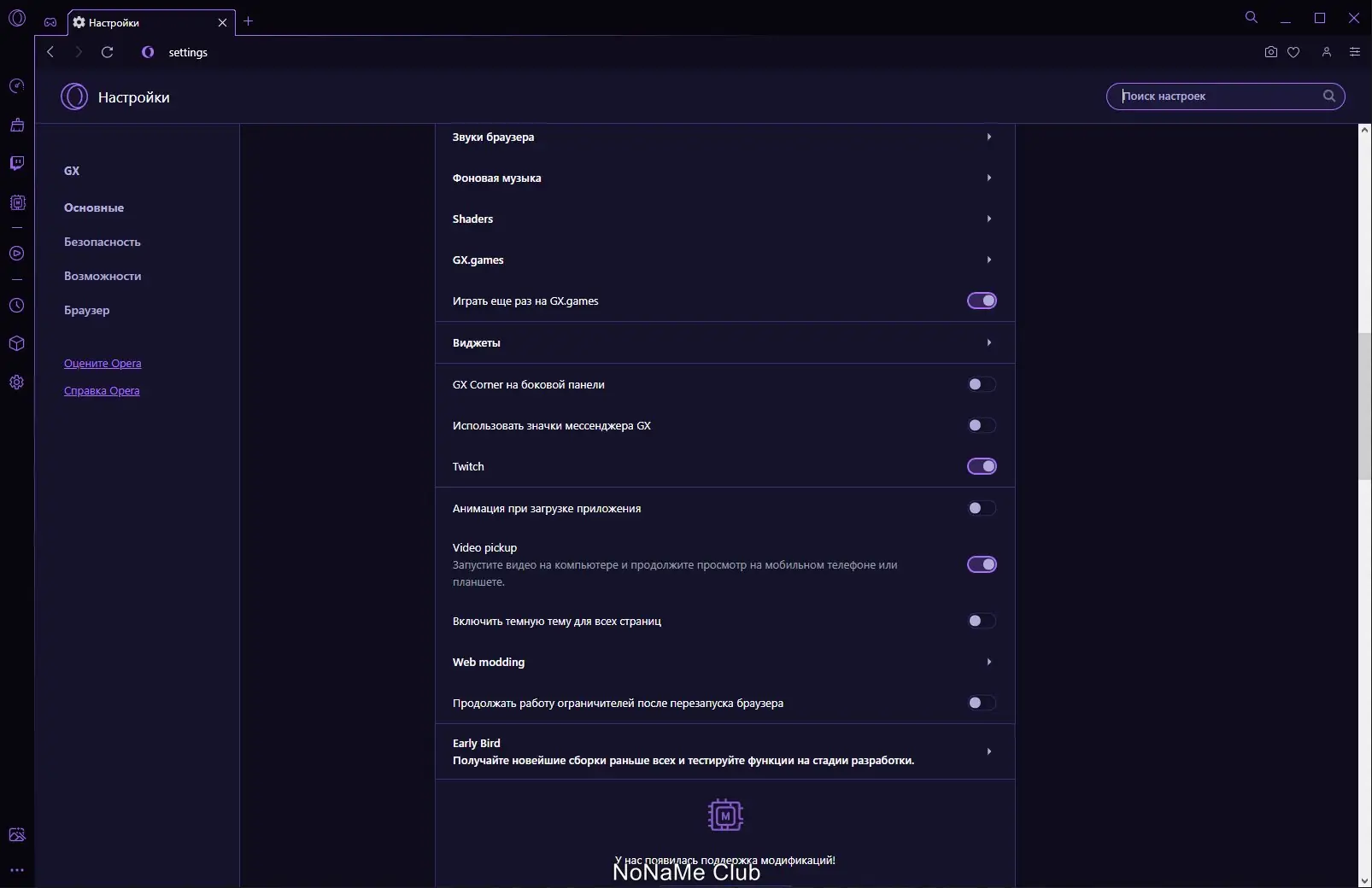Open Twitch panel in sidebar
Image resolution: width=1372 pixels, height=888 pixels.
[17, 163]
